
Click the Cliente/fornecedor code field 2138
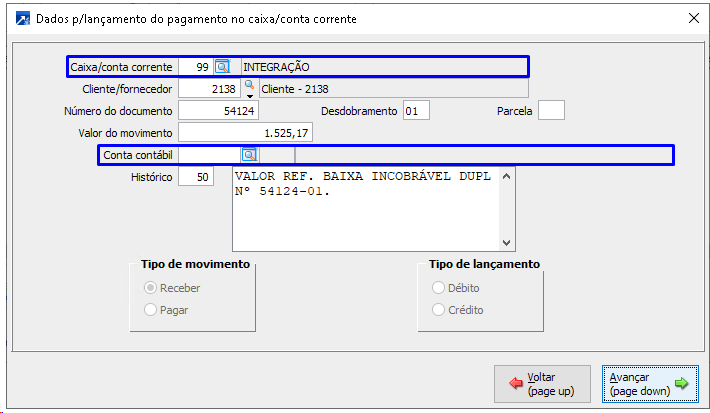click(209, 89)
